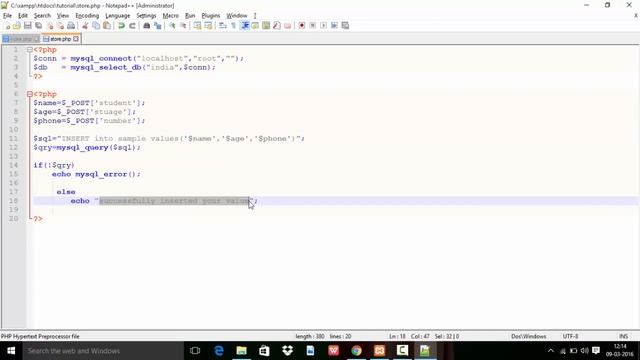
Task: Click the UTF-8 encoding status entry
Action: click(570, 336)
